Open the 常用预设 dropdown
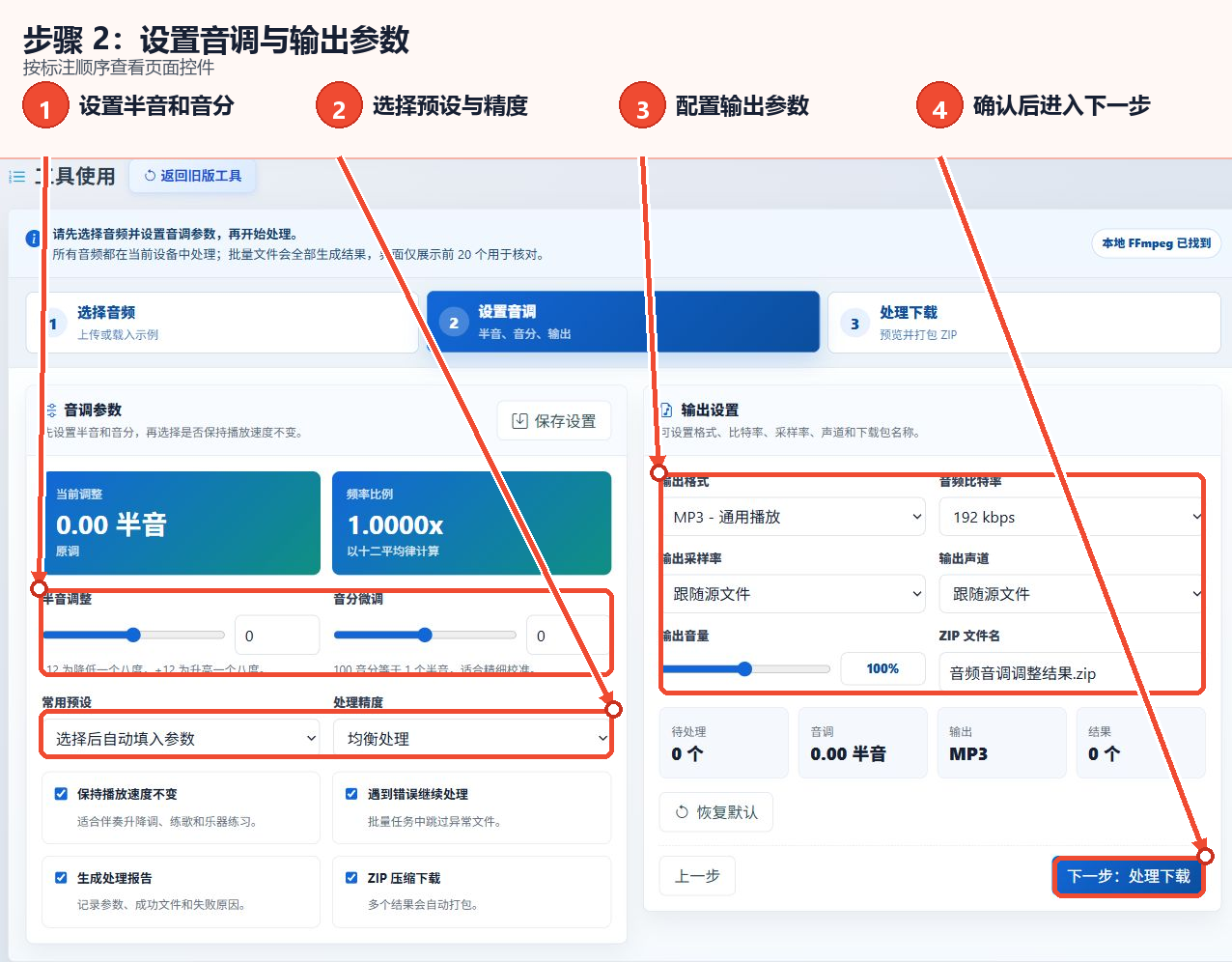This screenshot has height=962, width=1232. point(181,739)
